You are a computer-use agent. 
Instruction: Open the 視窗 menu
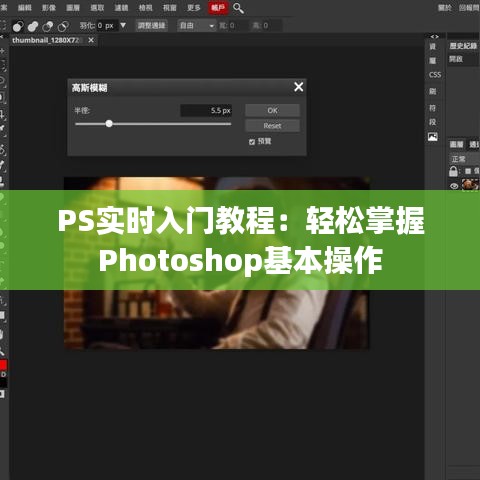[x=169, y=8]
